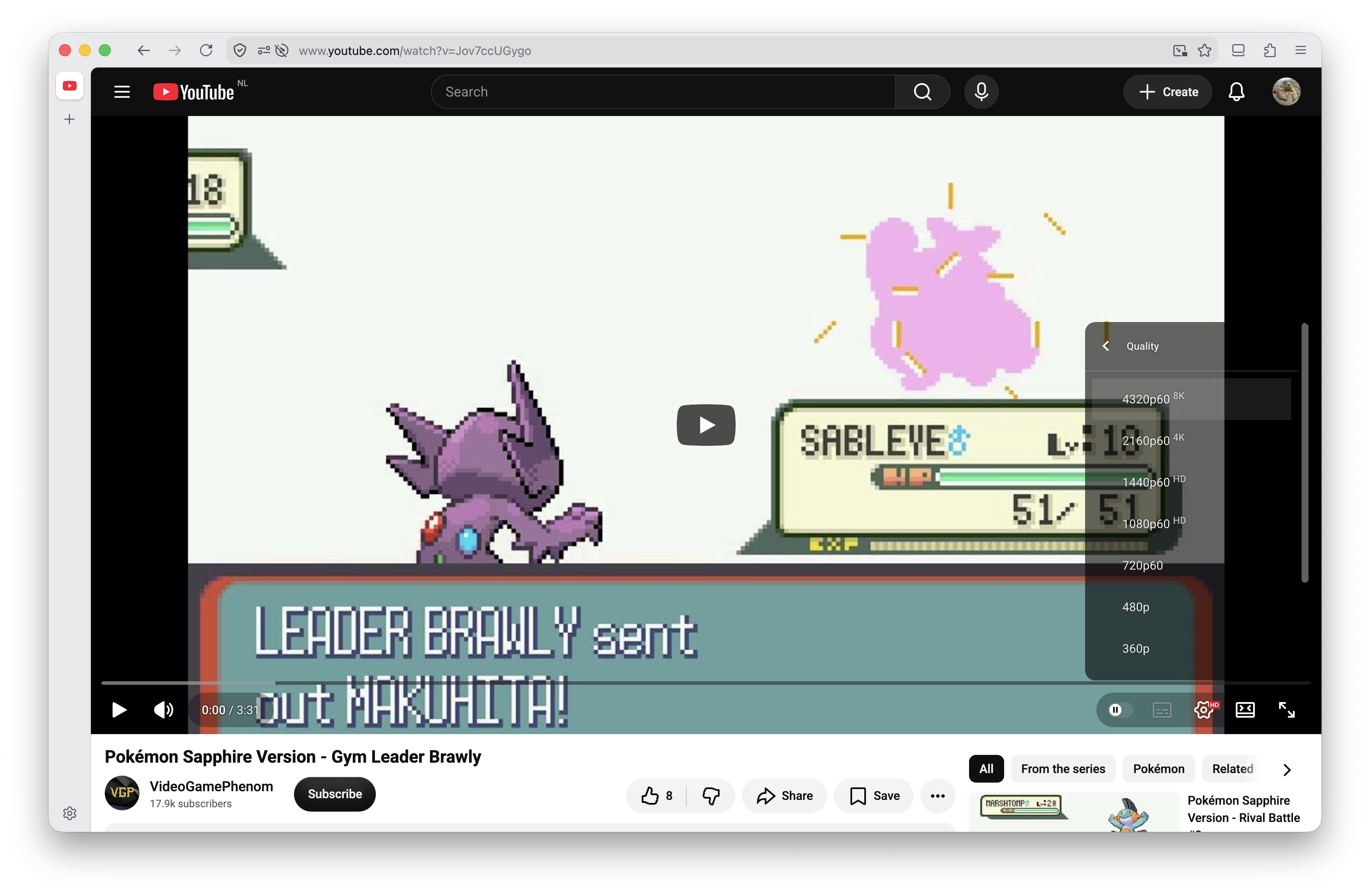Show more filter chips arrow
1370x896 pixels.
click(1287, 770)
